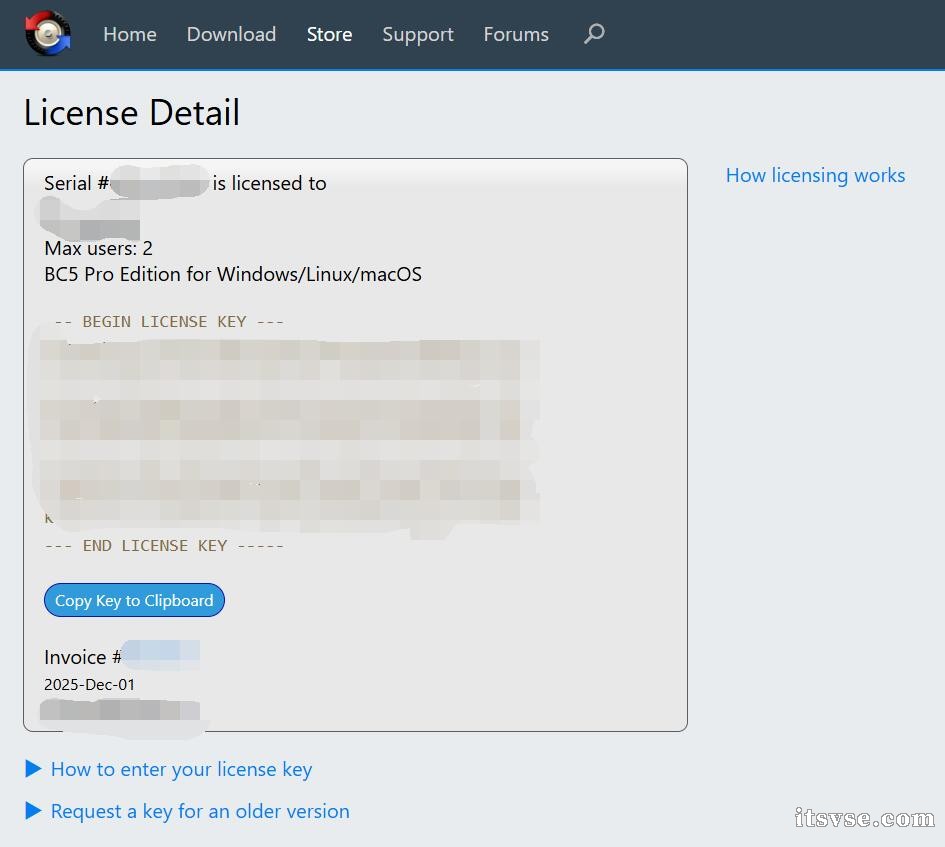Expand How to enter your license key
The height and width of the screenshot is (847, 945).
tap(180, 769)
